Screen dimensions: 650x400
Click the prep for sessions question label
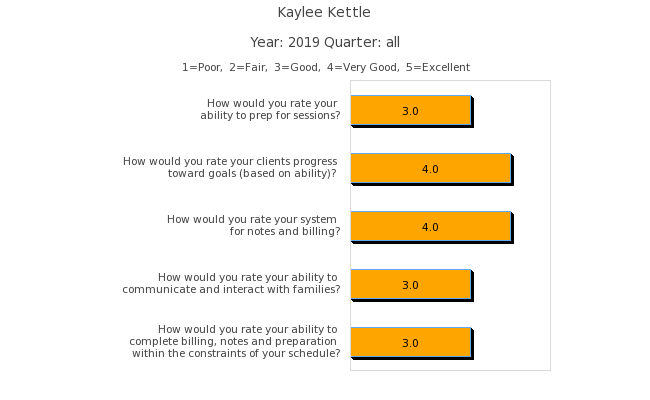(x=270, y=109)
